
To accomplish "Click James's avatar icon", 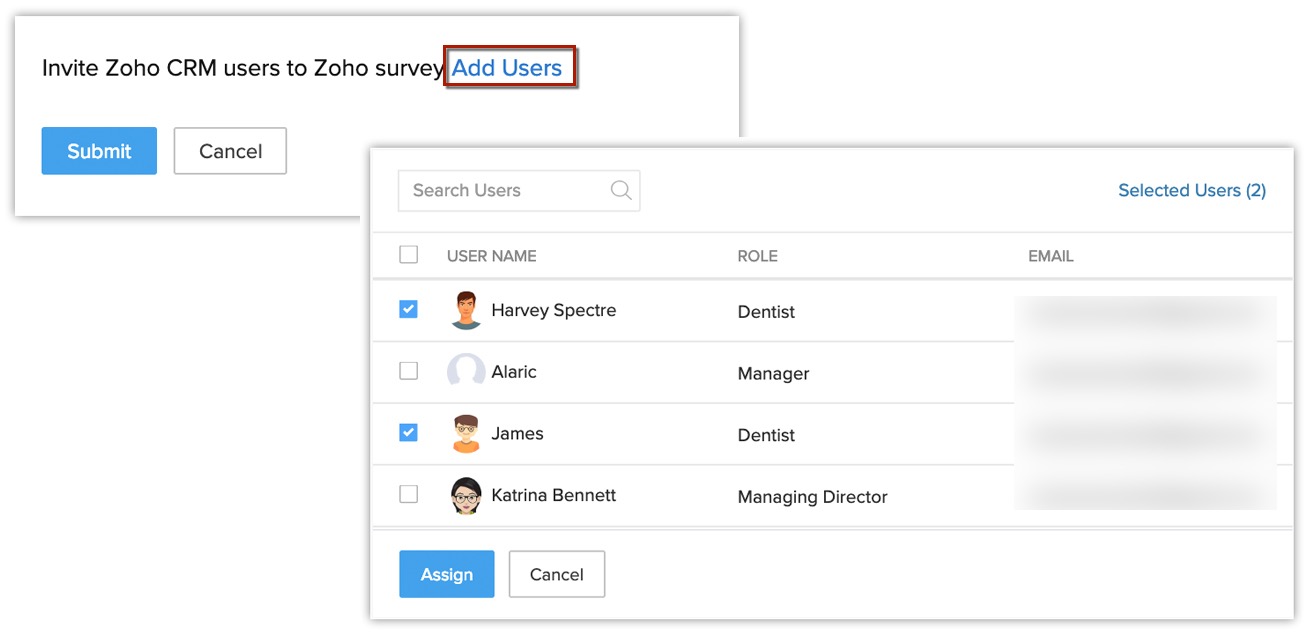I will [x=466, y=434].
